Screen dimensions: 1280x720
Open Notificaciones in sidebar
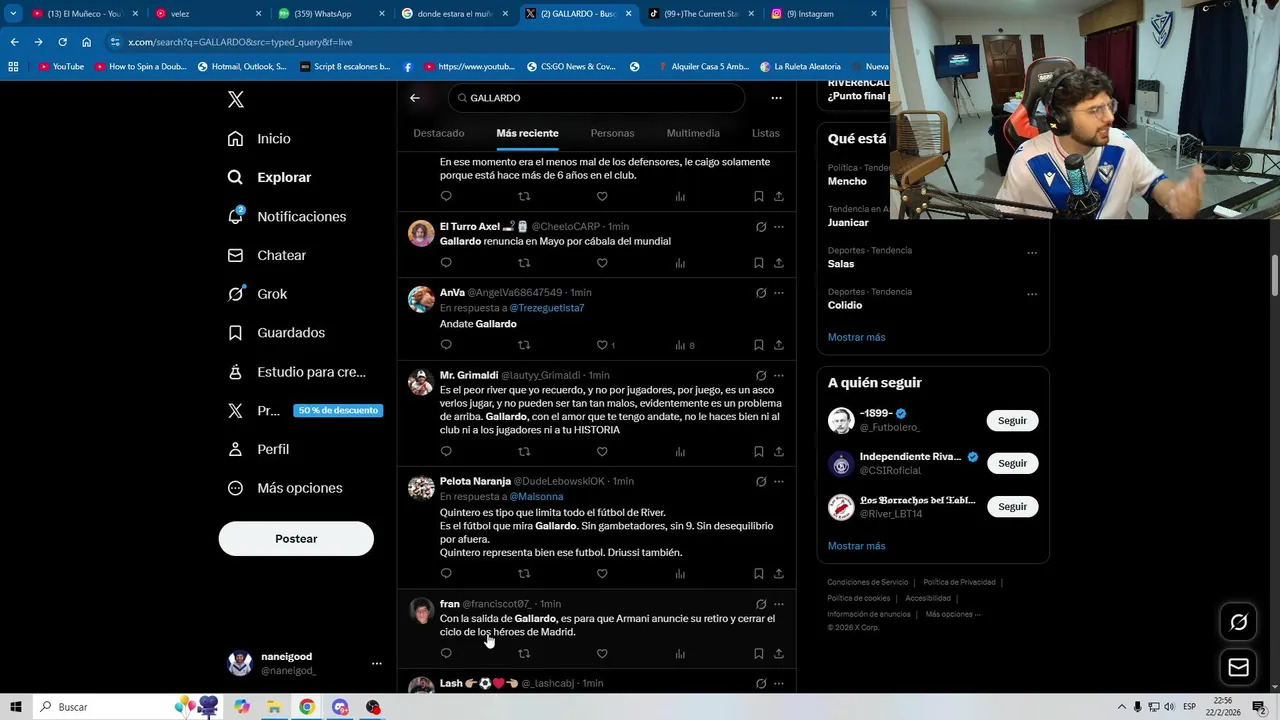coord(286,216)
